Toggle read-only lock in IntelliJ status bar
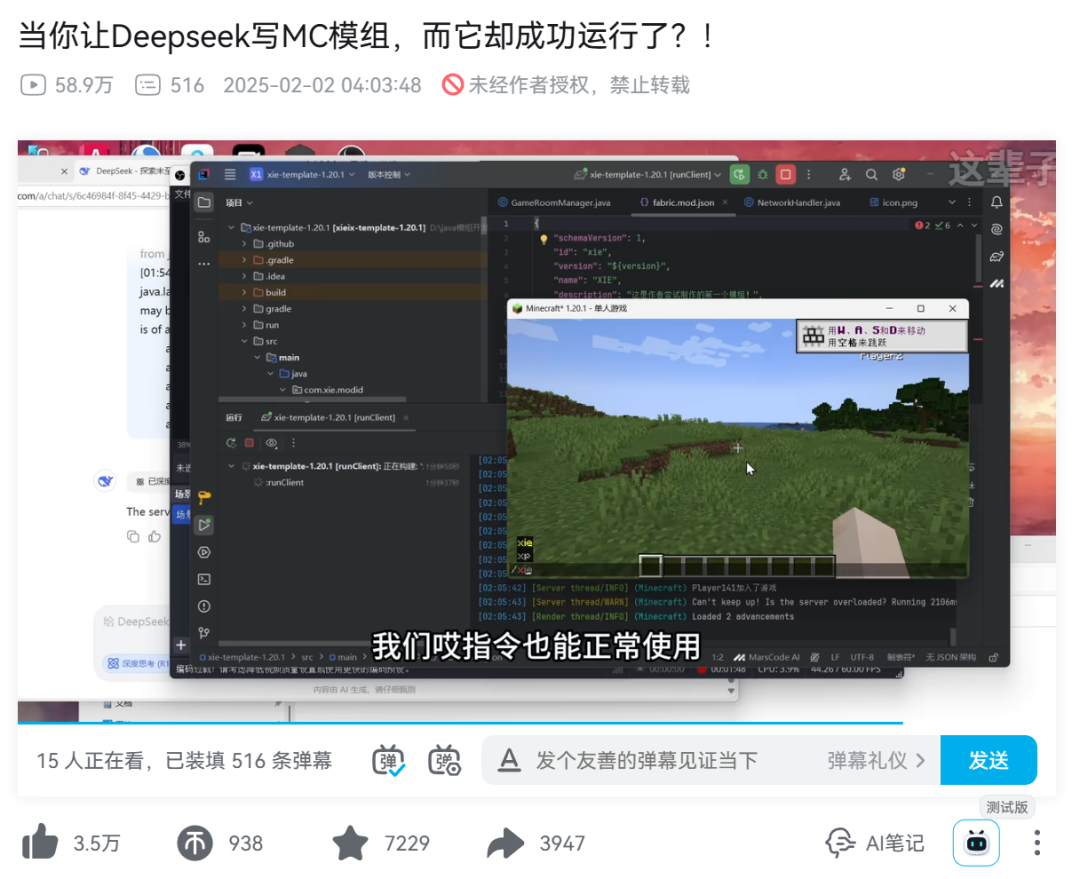Image resolution: width=1080 pixels, height=879 pixels. point(993,657)
